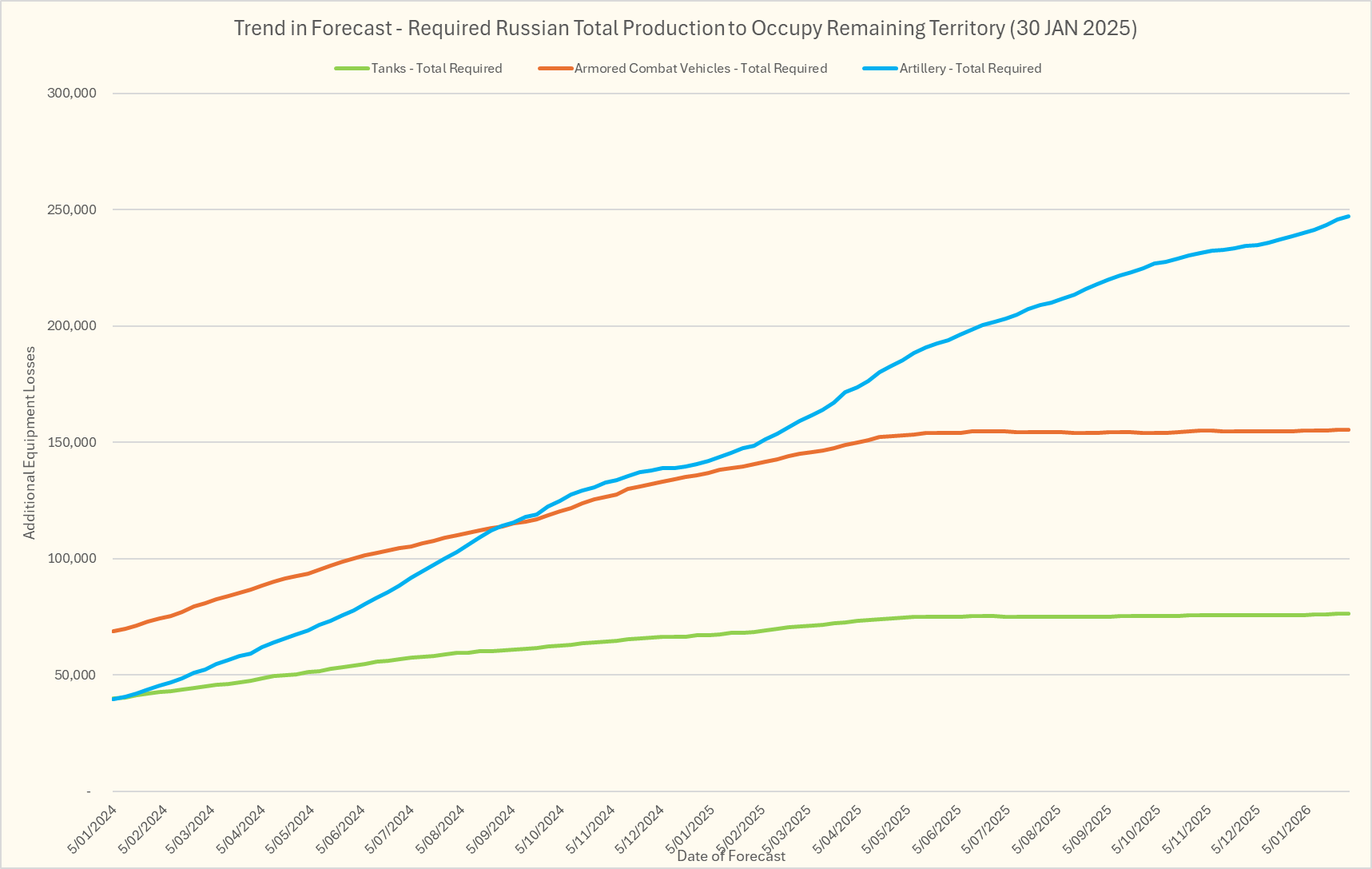Select the Artillery - Total Required legend label
1372x869 pixels.
(970, 69)
